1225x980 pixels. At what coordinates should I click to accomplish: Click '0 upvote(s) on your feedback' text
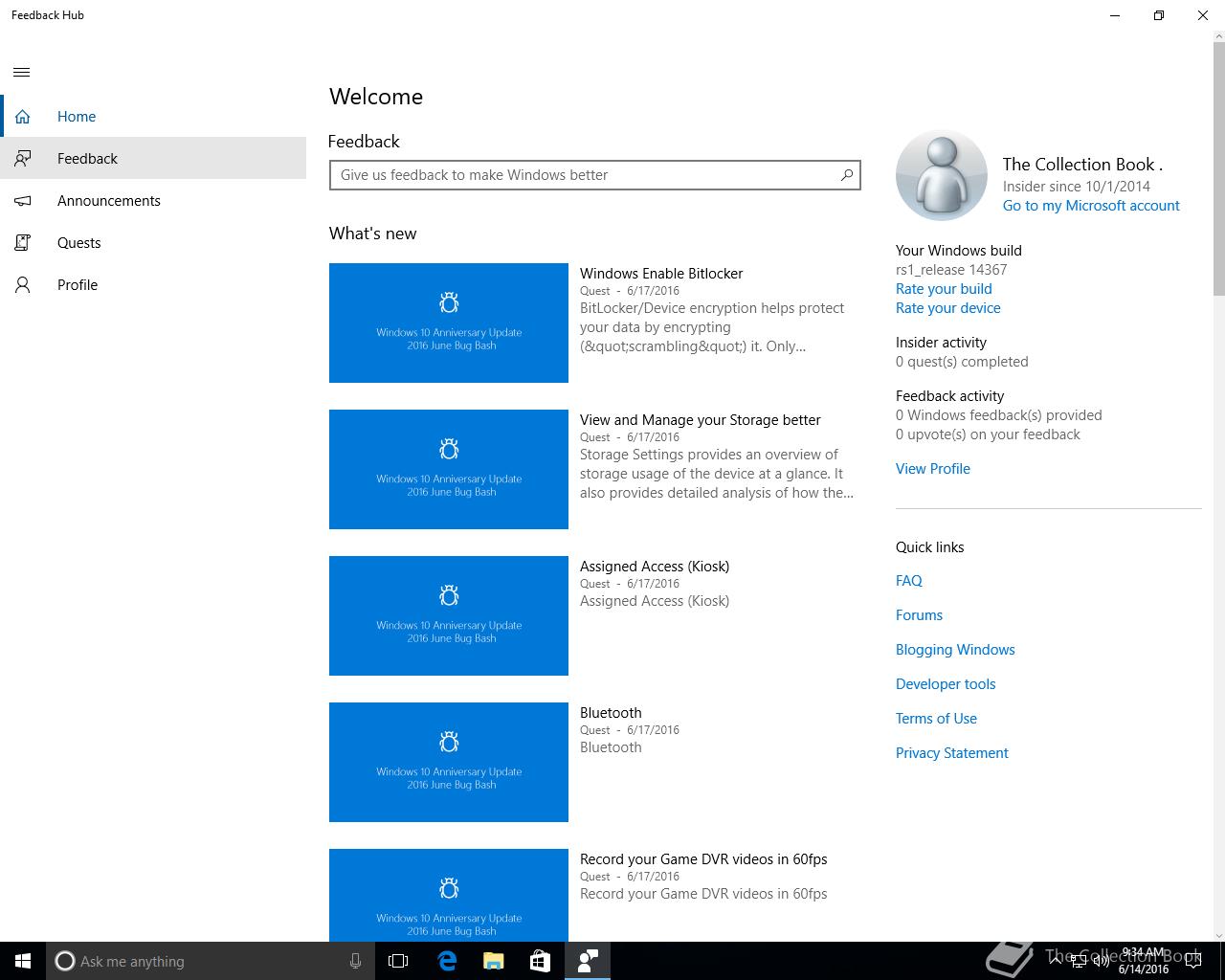coord(988,434)
